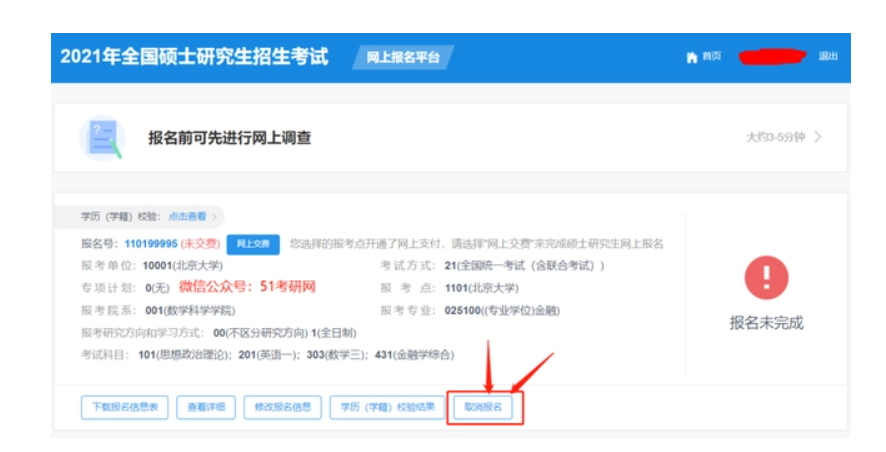886x452 pixels.
Task: Open the 报名前可先进行网上调查 survey banner
Action: point(229,138)
